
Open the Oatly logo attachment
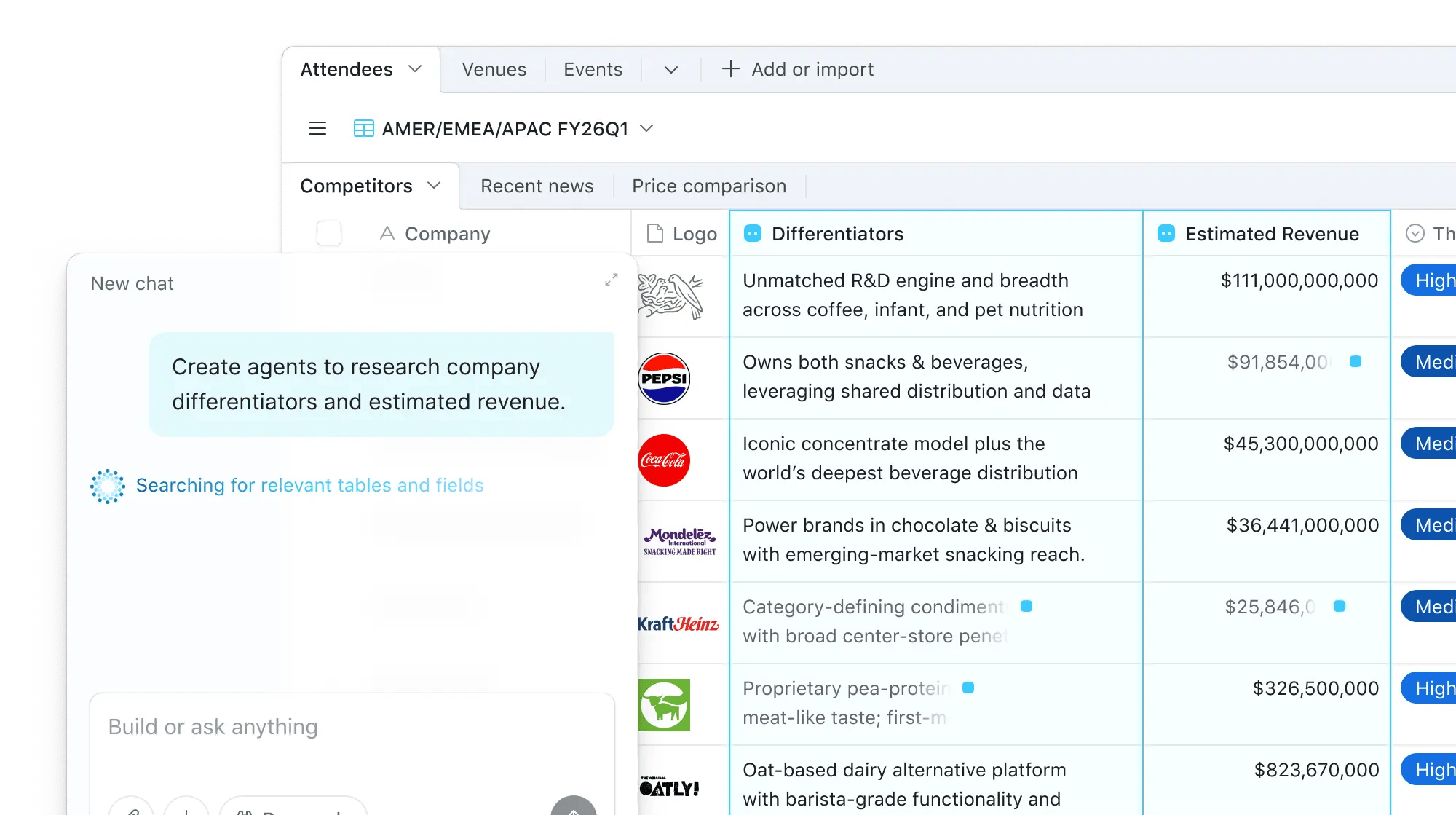[x=669, y=787]
